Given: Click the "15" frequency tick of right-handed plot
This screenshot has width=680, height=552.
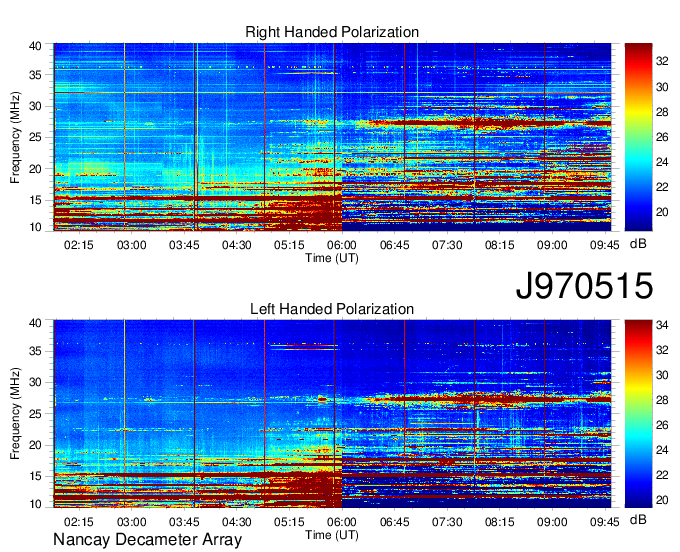Looking at the screenshot, I should 35,200.
